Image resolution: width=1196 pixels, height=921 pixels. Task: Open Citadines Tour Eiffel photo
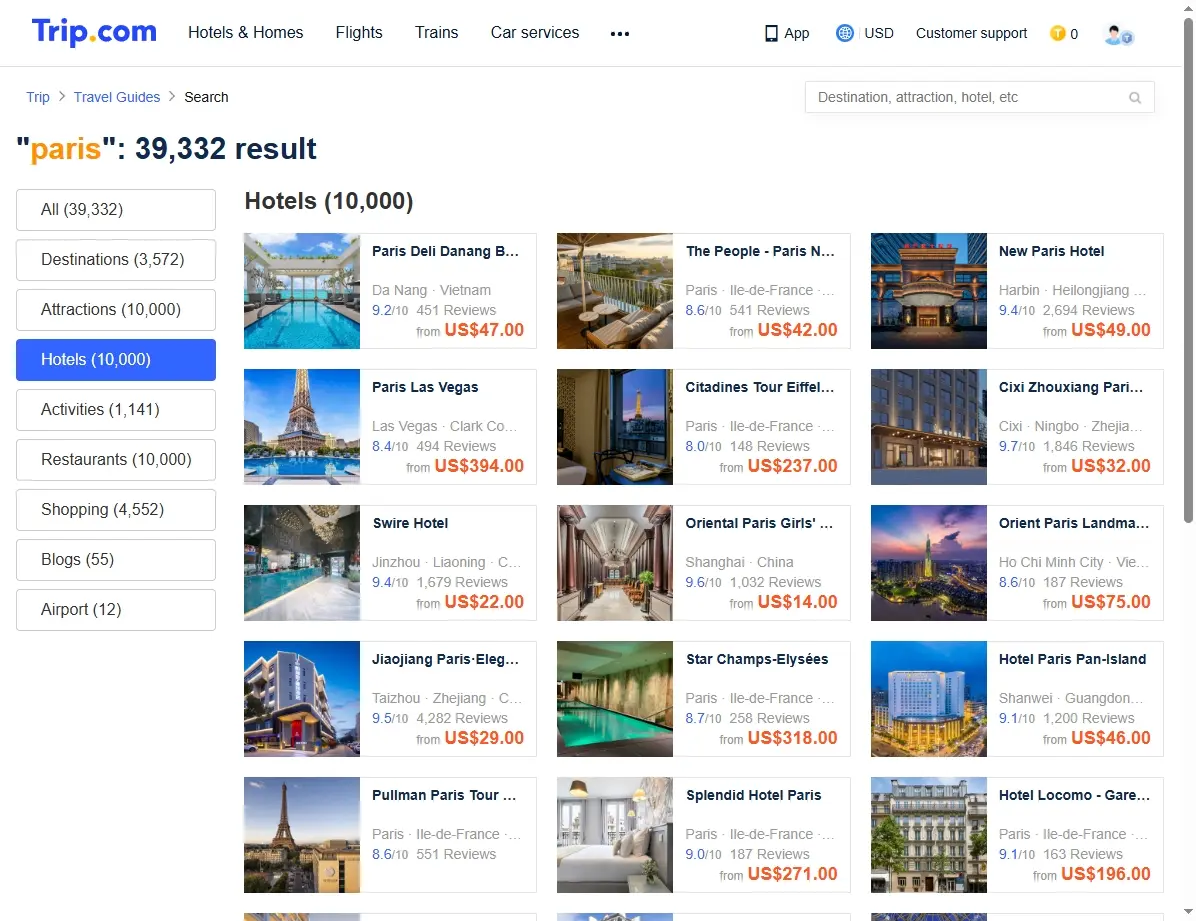coord(615,427)
